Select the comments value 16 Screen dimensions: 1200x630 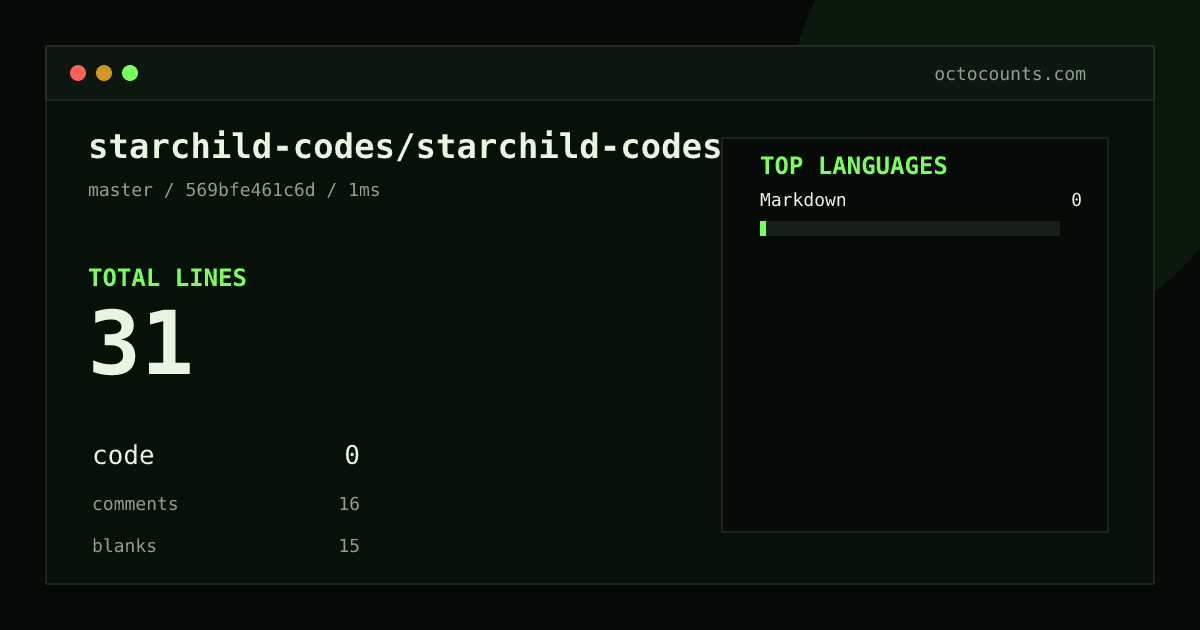349,504
